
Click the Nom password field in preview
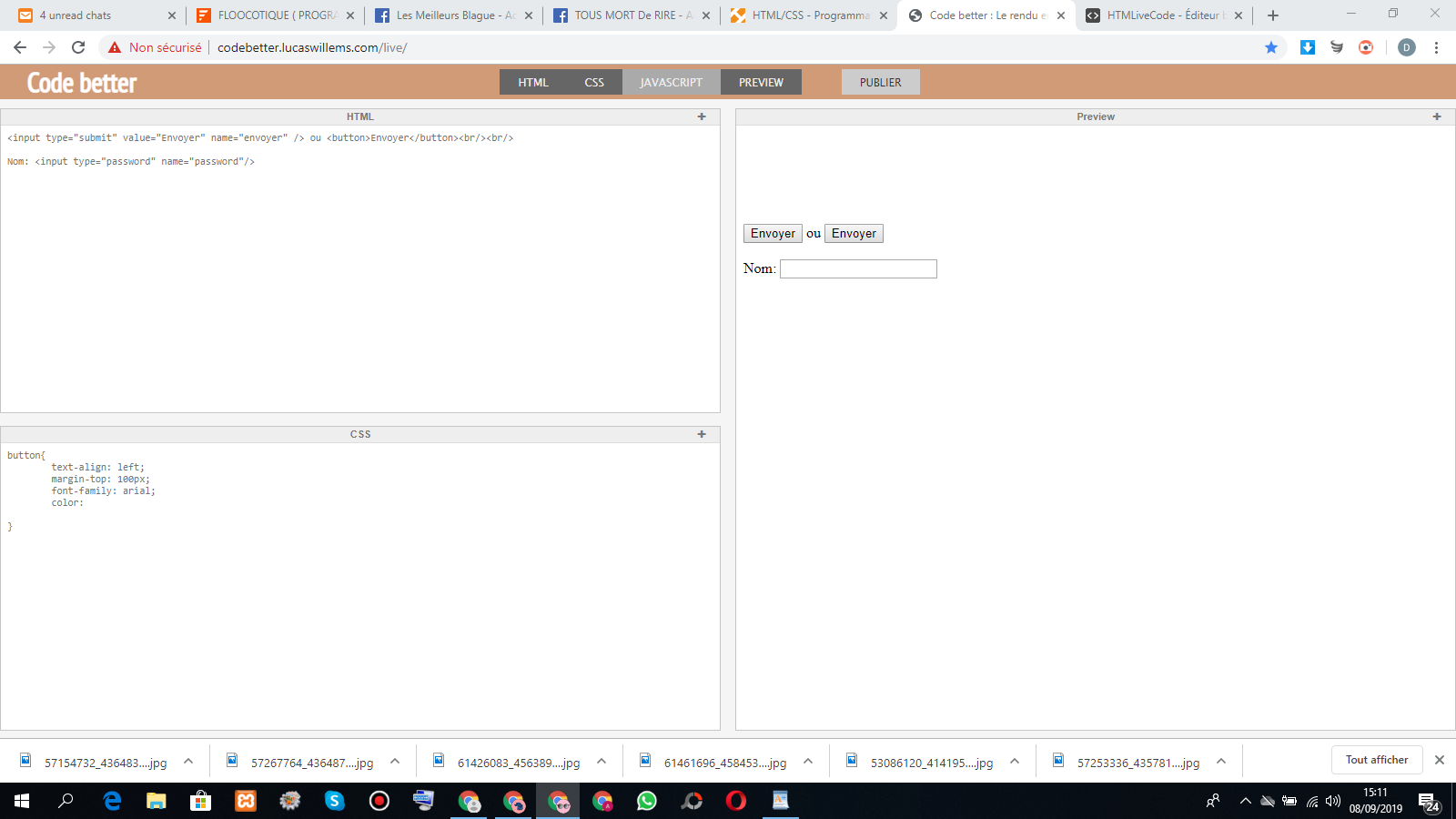coord(858,269)
